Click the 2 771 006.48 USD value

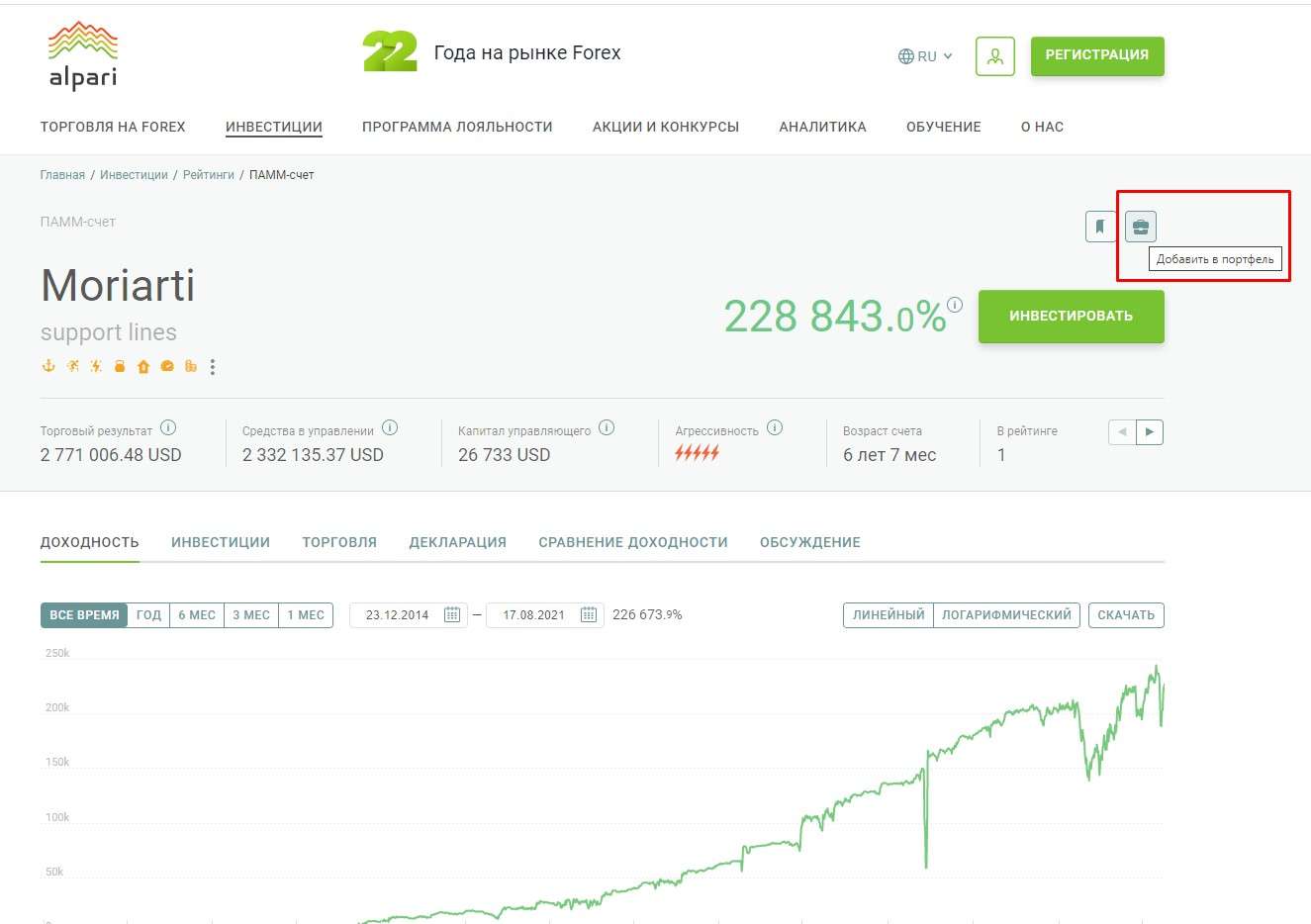111,455
